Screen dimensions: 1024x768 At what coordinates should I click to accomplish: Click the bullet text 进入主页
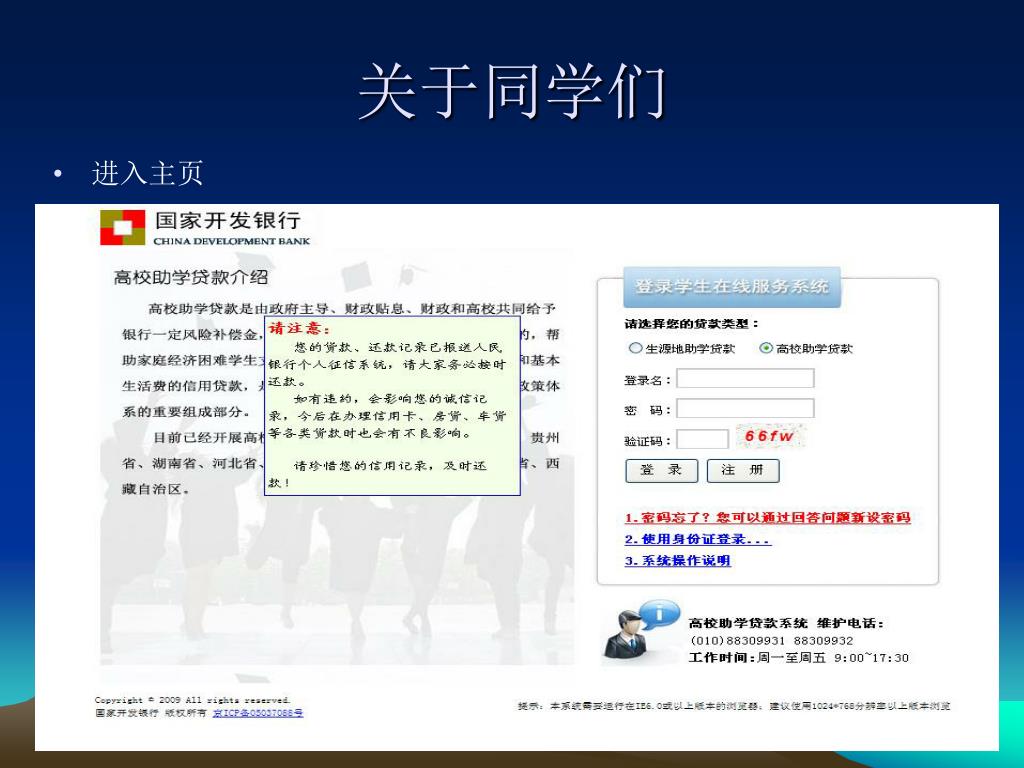click(x=148, y=173)
